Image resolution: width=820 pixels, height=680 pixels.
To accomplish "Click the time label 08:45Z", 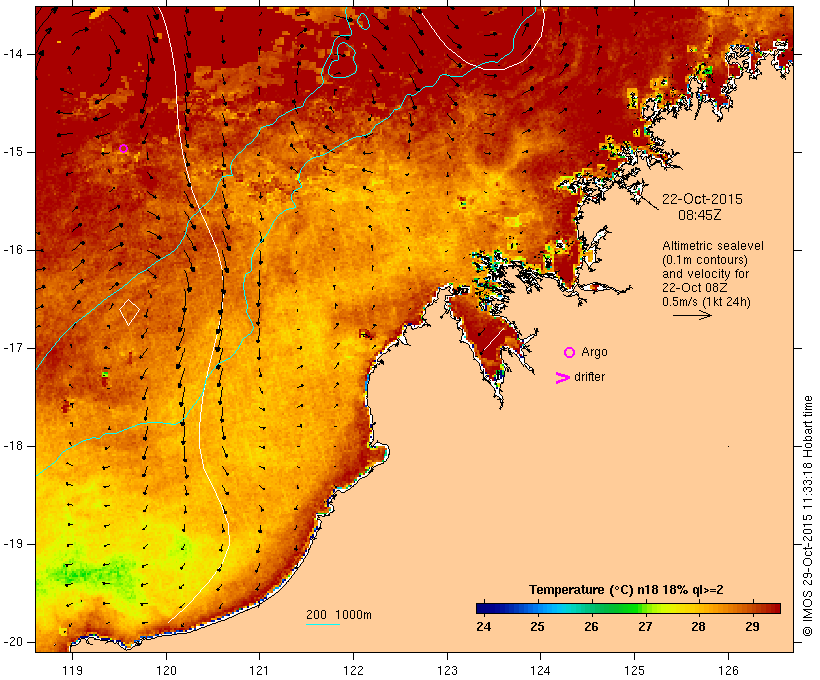I will click(700, 215).
